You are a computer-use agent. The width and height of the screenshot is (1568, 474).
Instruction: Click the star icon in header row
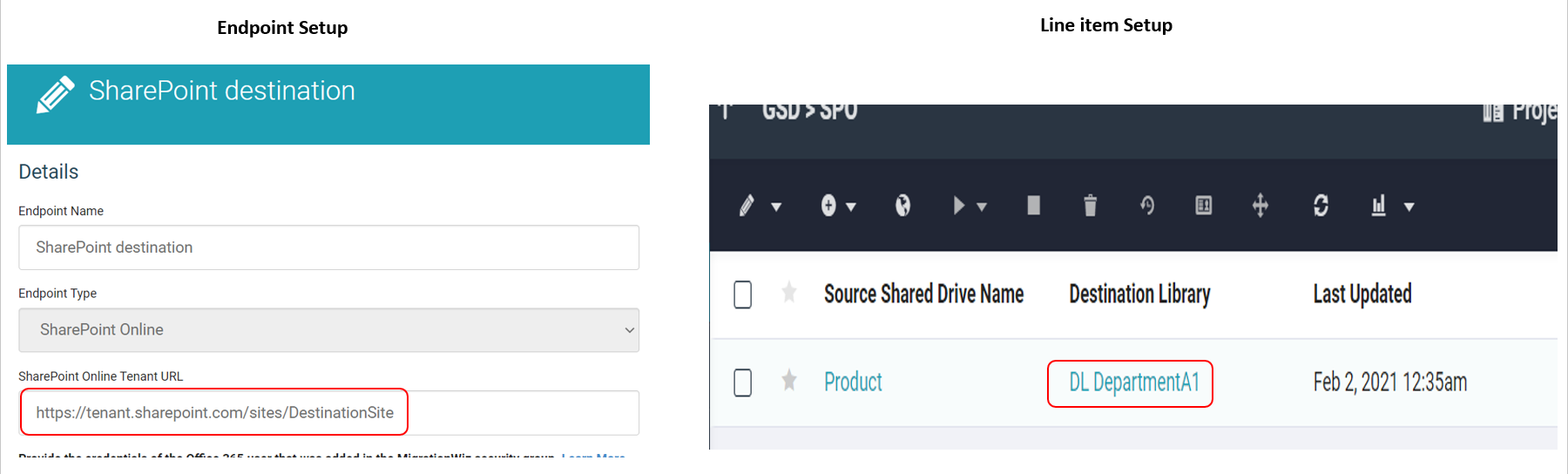[789, 292]
